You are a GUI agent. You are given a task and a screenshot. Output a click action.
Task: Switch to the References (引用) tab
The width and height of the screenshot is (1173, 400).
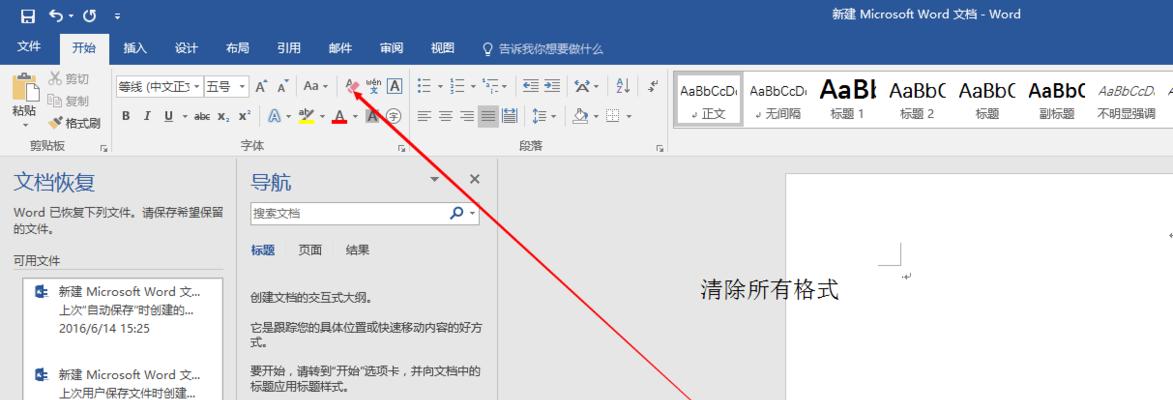tap(289, 48)
